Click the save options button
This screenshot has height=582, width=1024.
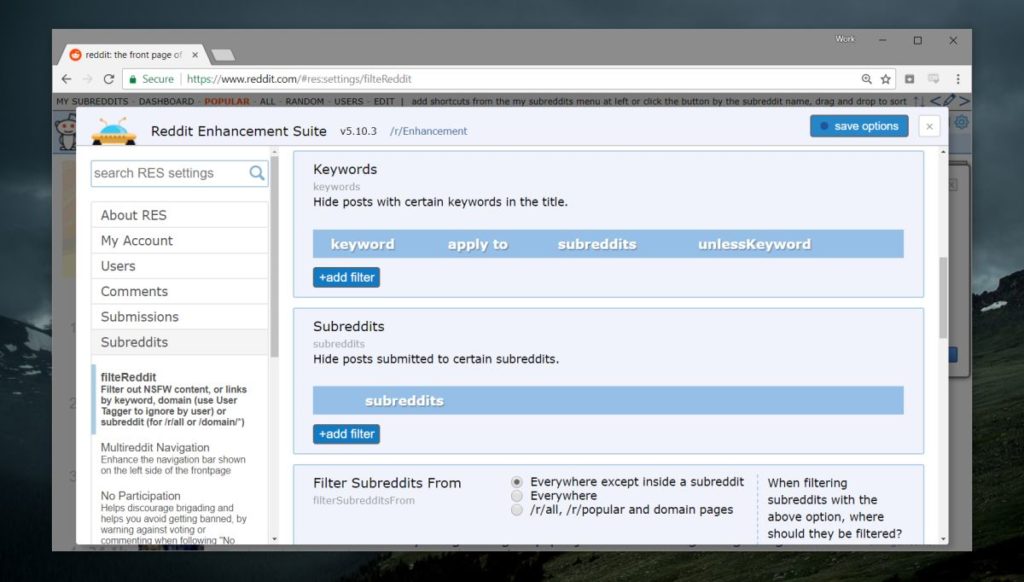(x=859, y=126)
